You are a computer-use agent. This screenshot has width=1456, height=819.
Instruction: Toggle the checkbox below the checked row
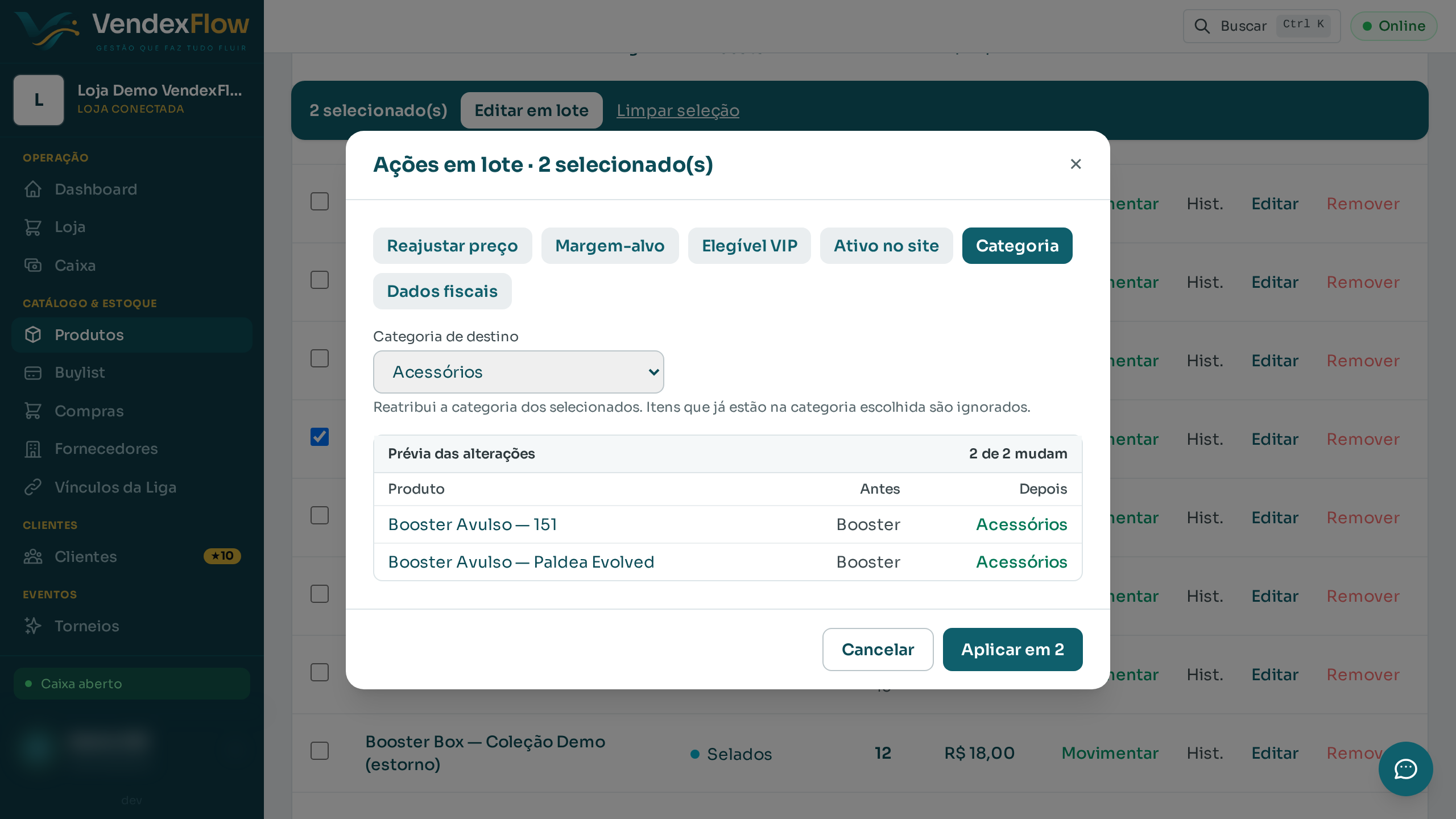point(320,515)
